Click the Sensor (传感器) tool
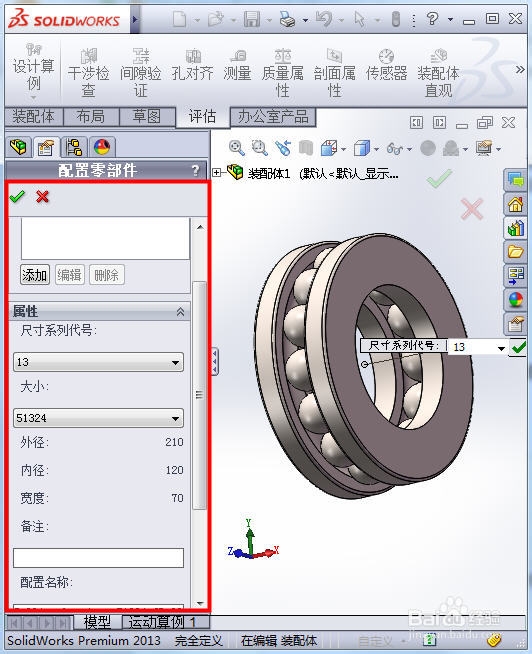 tap(386, 65)
